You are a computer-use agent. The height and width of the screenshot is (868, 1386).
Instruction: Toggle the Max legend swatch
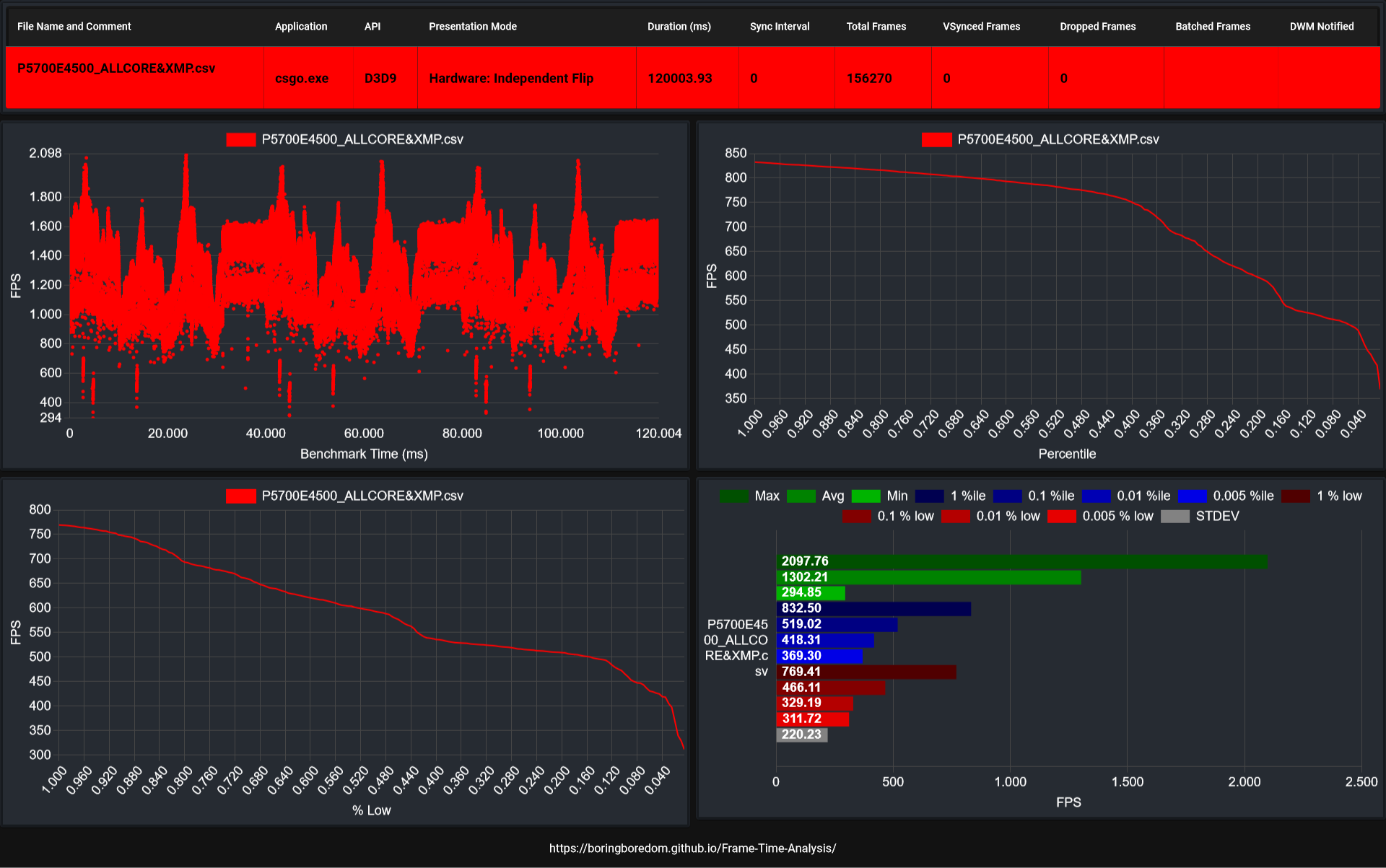pyautogui.click(x=734, y=496)
